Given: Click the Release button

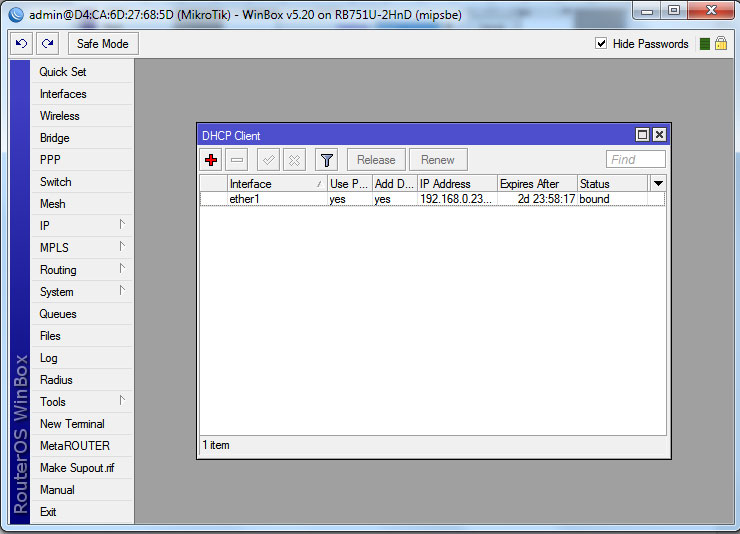Looking at the screenshot, I should 376,160.
